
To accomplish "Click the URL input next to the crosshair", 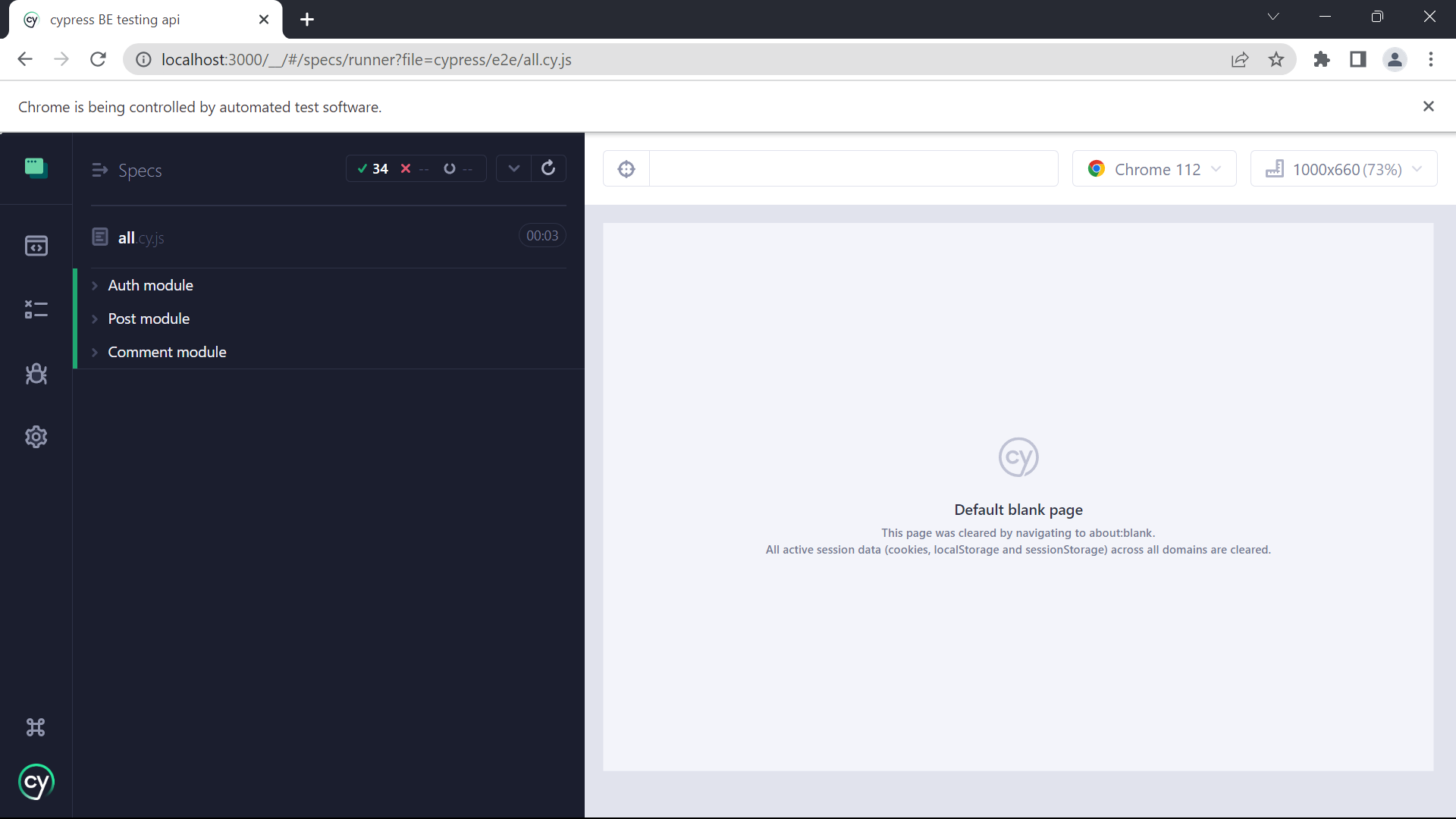I will tap(854, 168).
